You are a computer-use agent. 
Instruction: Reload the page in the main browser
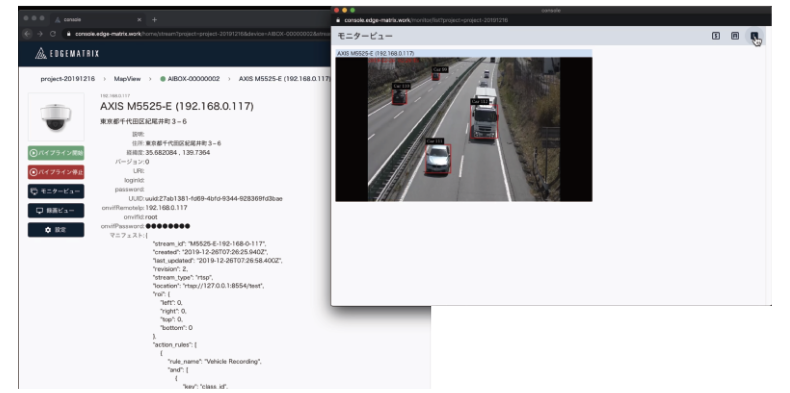coord(53,34)
